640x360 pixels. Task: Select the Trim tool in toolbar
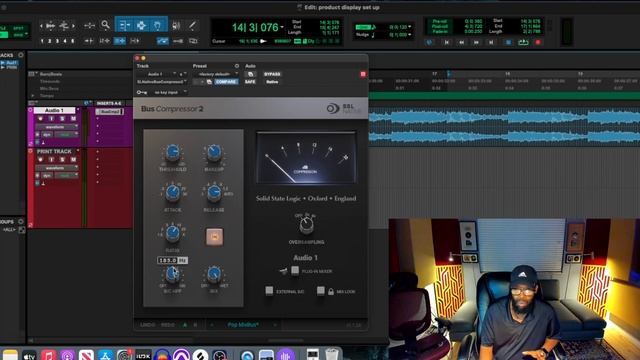(124, 25)
